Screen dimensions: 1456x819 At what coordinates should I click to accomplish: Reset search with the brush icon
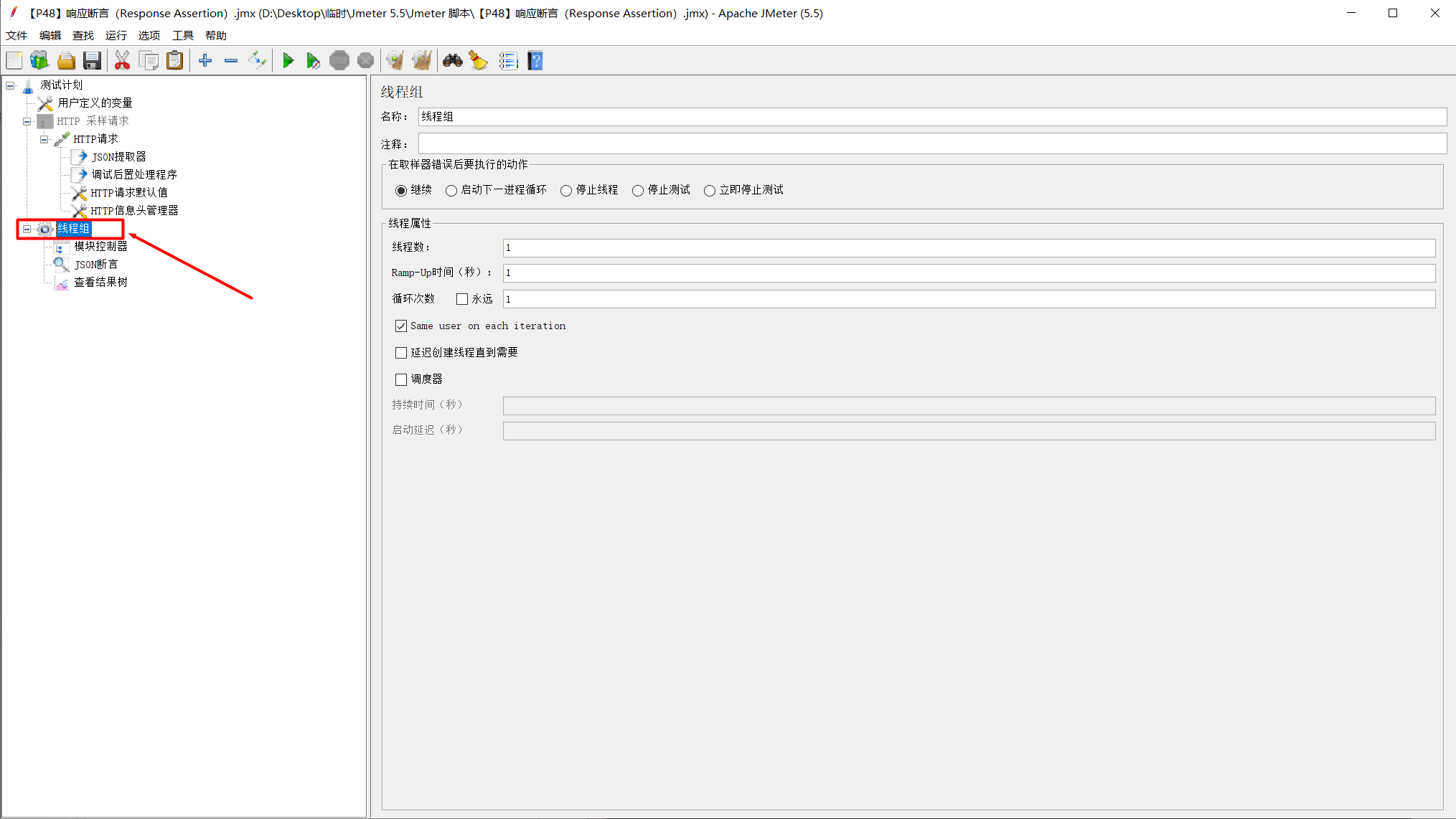pyautogui.click(x=479, y=61)
